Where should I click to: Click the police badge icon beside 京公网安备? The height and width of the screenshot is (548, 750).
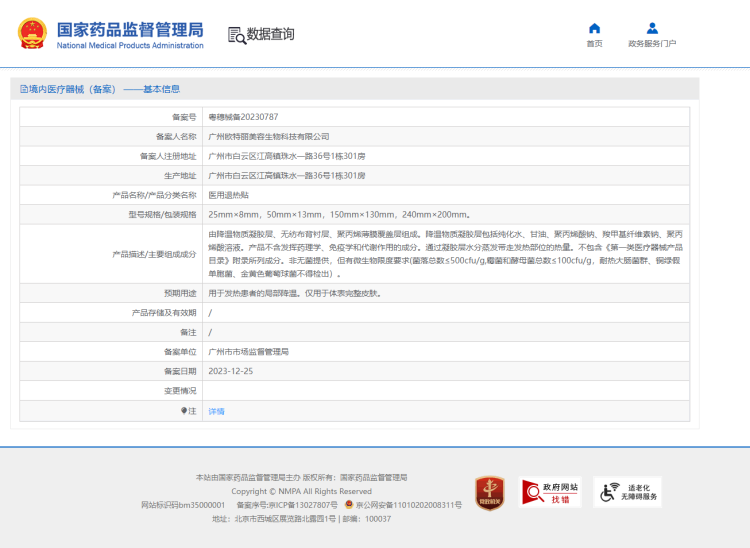click(350, 505)
